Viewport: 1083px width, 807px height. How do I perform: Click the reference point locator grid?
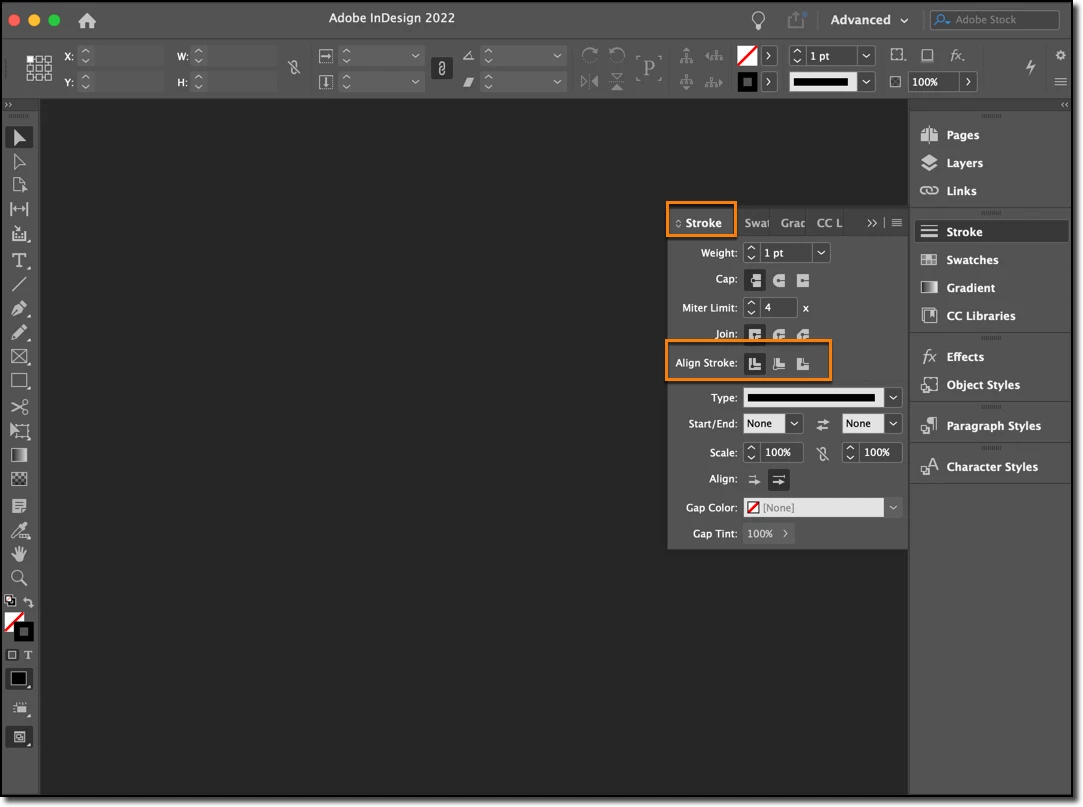click(39, 68)
